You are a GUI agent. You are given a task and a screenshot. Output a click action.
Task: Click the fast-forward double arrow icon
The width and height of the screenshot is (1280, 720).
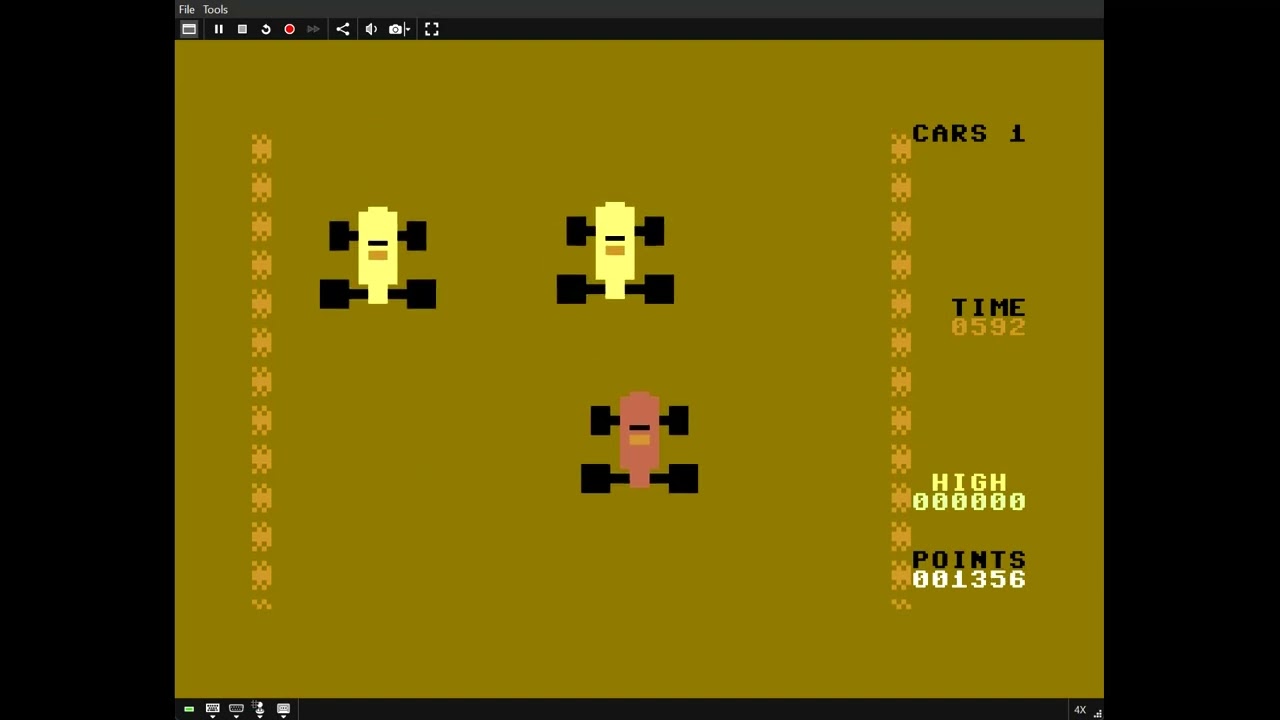pyautogui.click(x=313, y=29)
